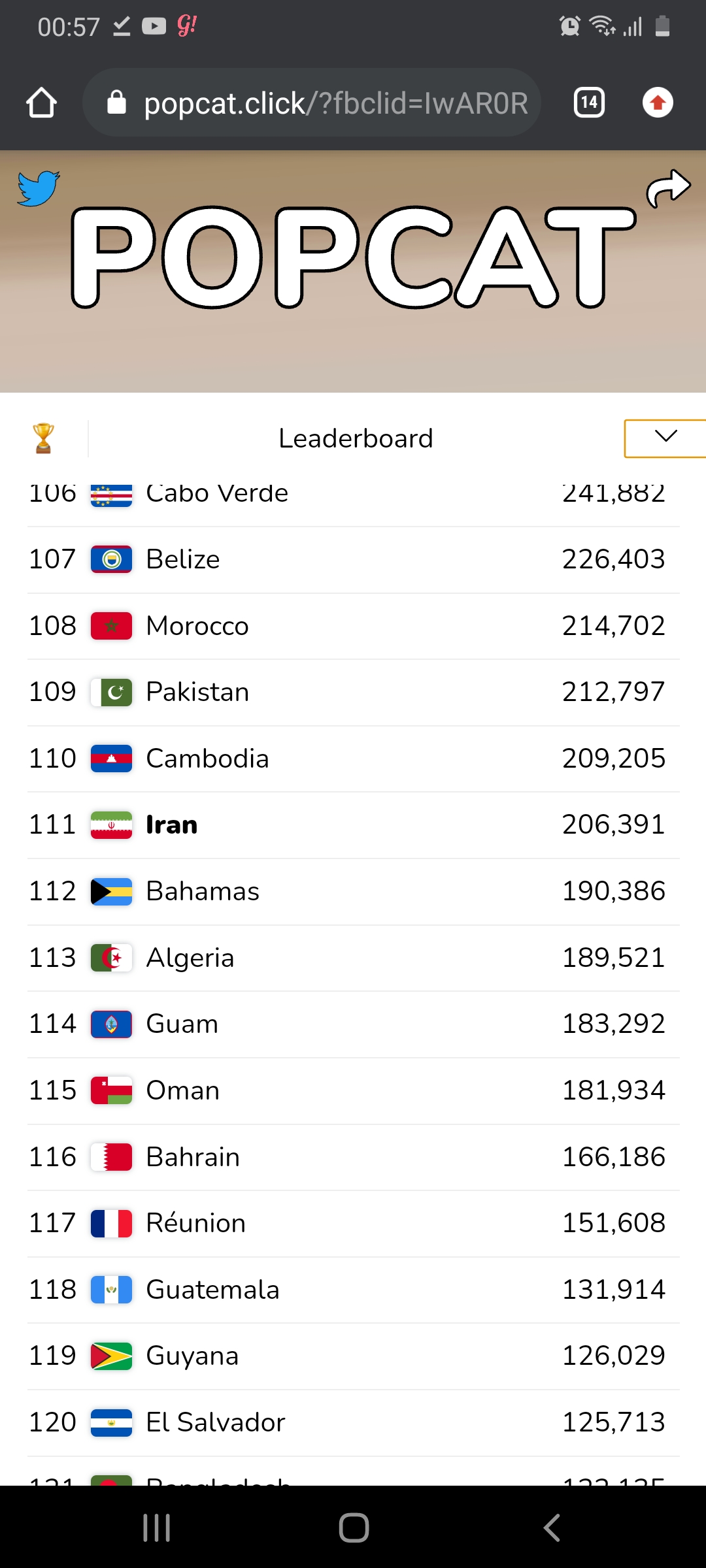Tap the Twitter bird icon

(x=39, y=189)
